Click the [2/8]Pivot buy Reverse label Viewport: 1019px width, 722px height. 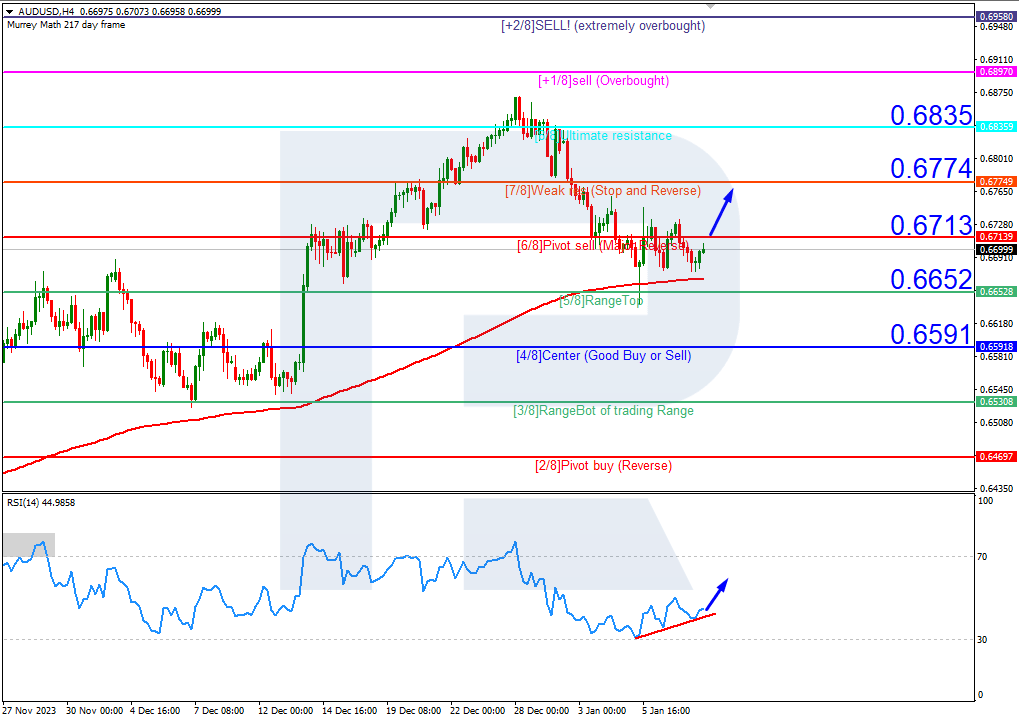tap(603, 465)
